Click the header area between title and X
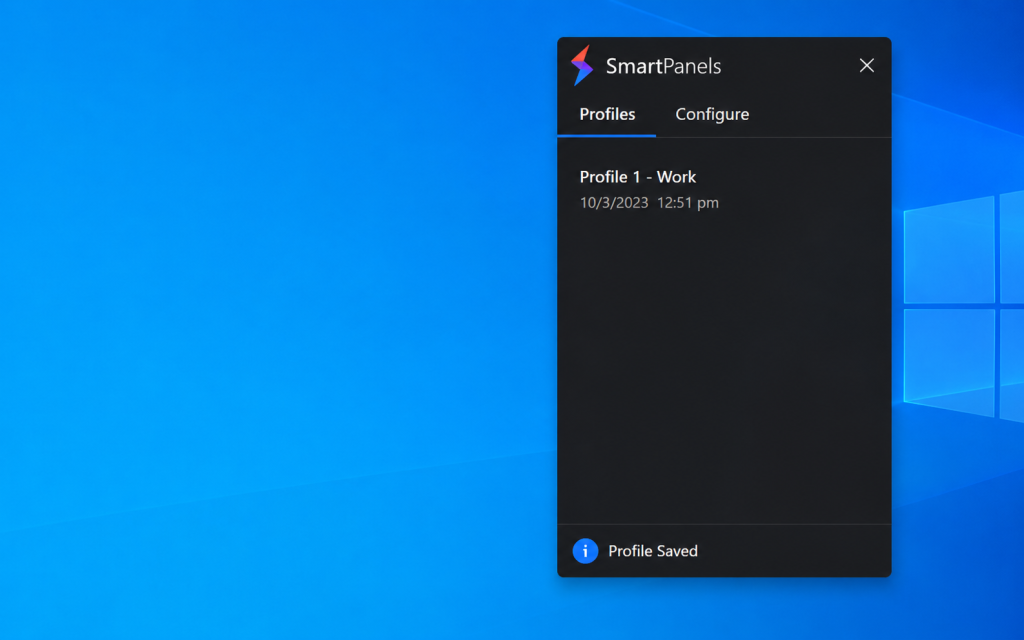Image resolution: width=1024 pixels, height=640 pixels. pos(788,65)
